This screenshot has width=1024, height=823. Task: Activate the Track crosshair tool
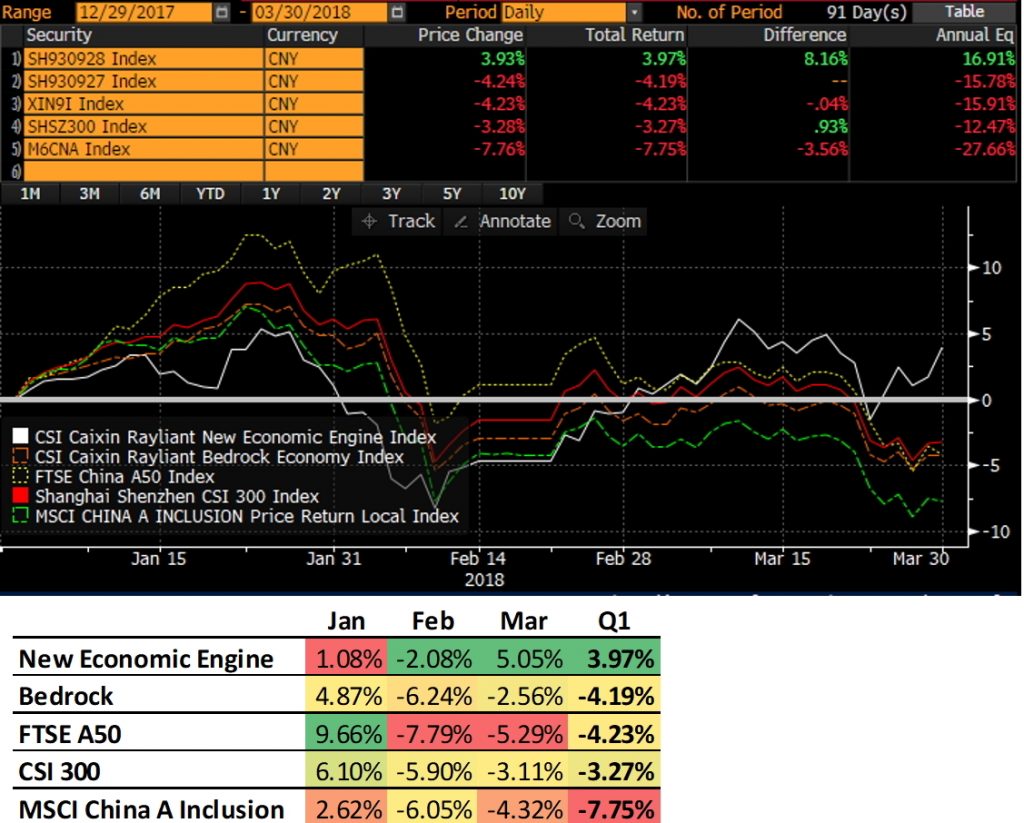(398, 221)
